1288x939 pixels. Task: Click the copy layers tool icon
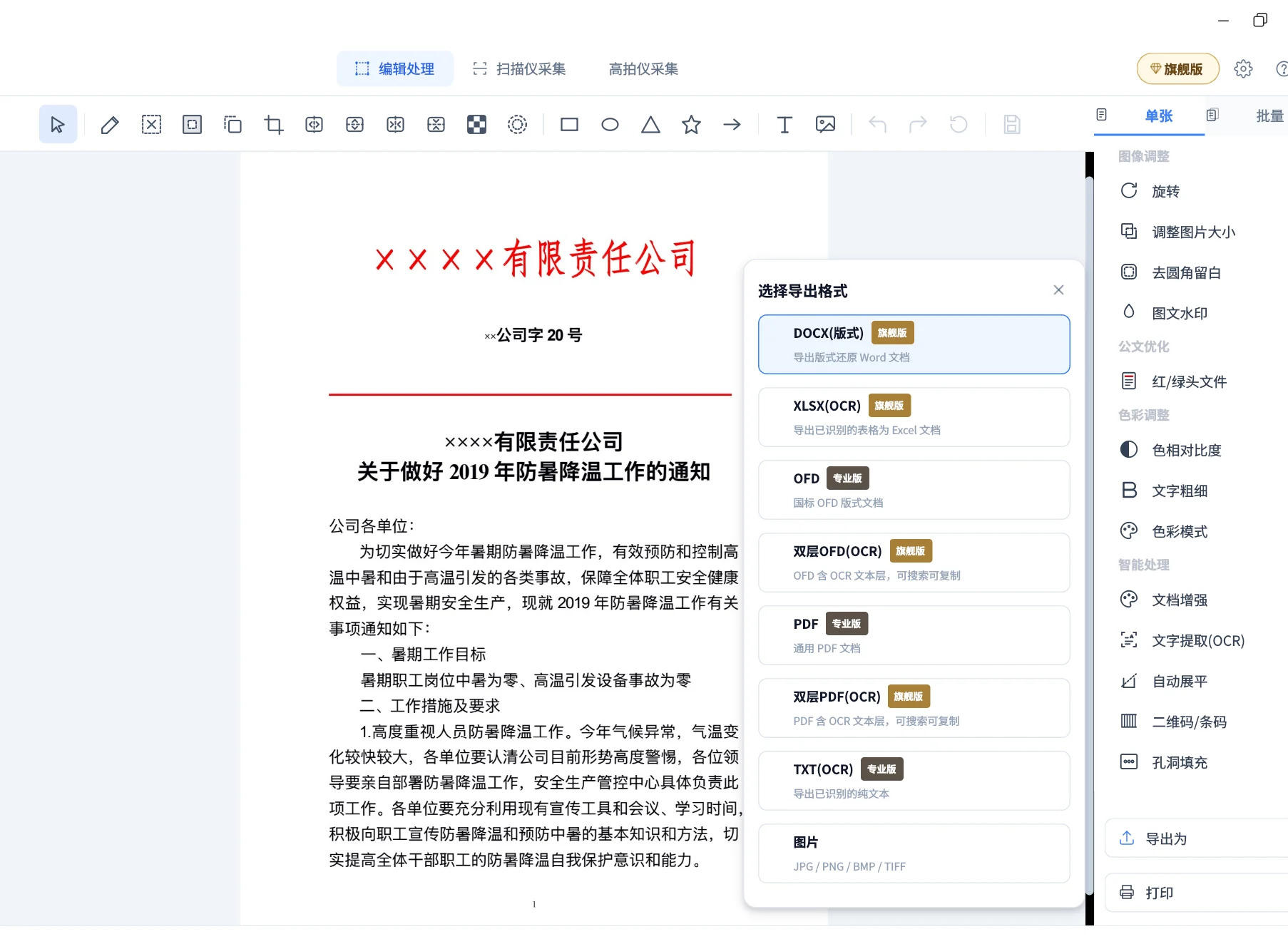[232, 125]
